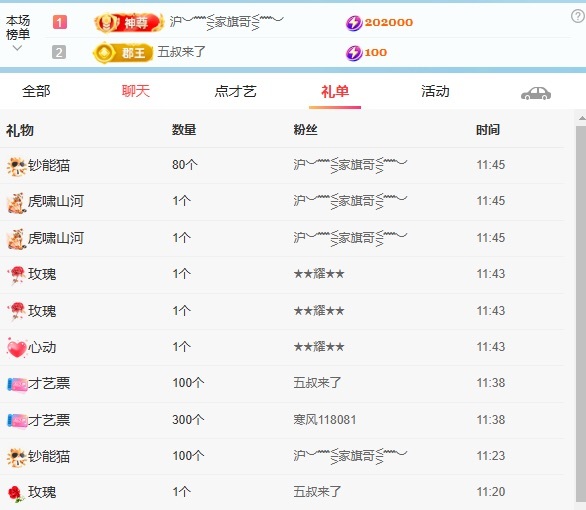The height and width of the screenshot is (510, 586).
Task: Click the 神尊 rank badge
Action: pos(129,22)
